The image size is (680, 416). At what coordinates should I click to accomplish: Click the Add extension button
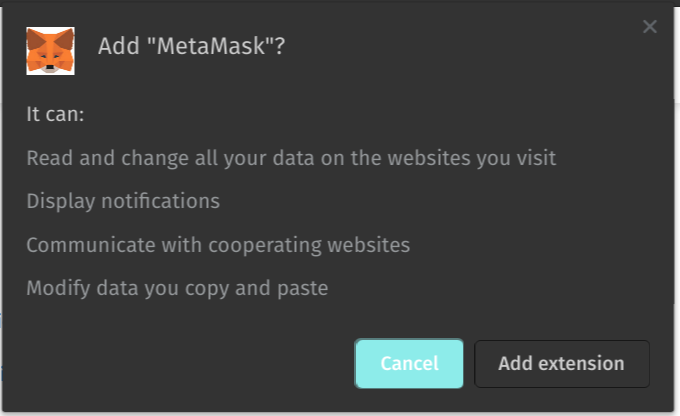[562, 364]
